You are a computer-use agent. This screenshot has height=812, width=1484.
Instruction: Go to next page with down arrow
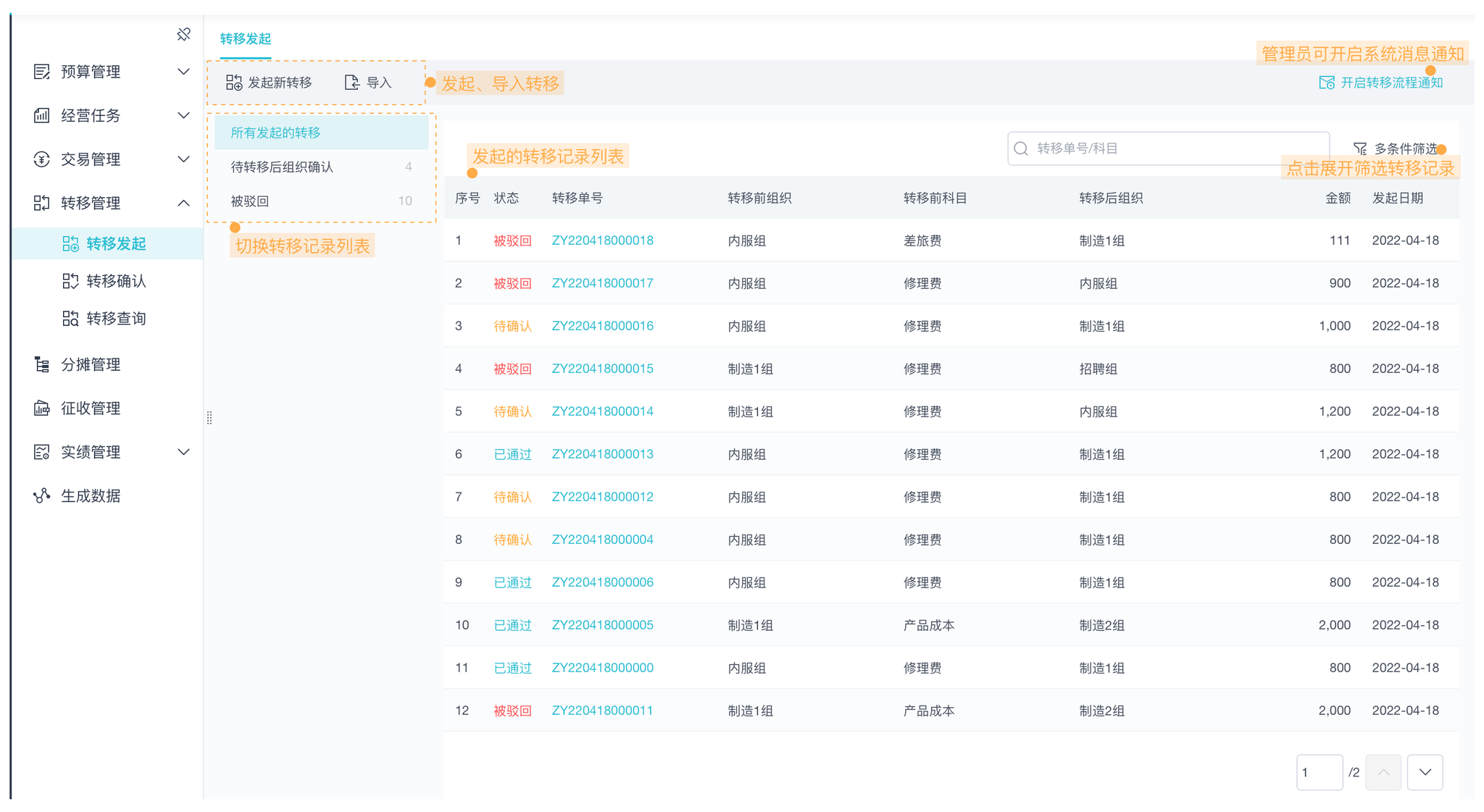click(1425, 772)
